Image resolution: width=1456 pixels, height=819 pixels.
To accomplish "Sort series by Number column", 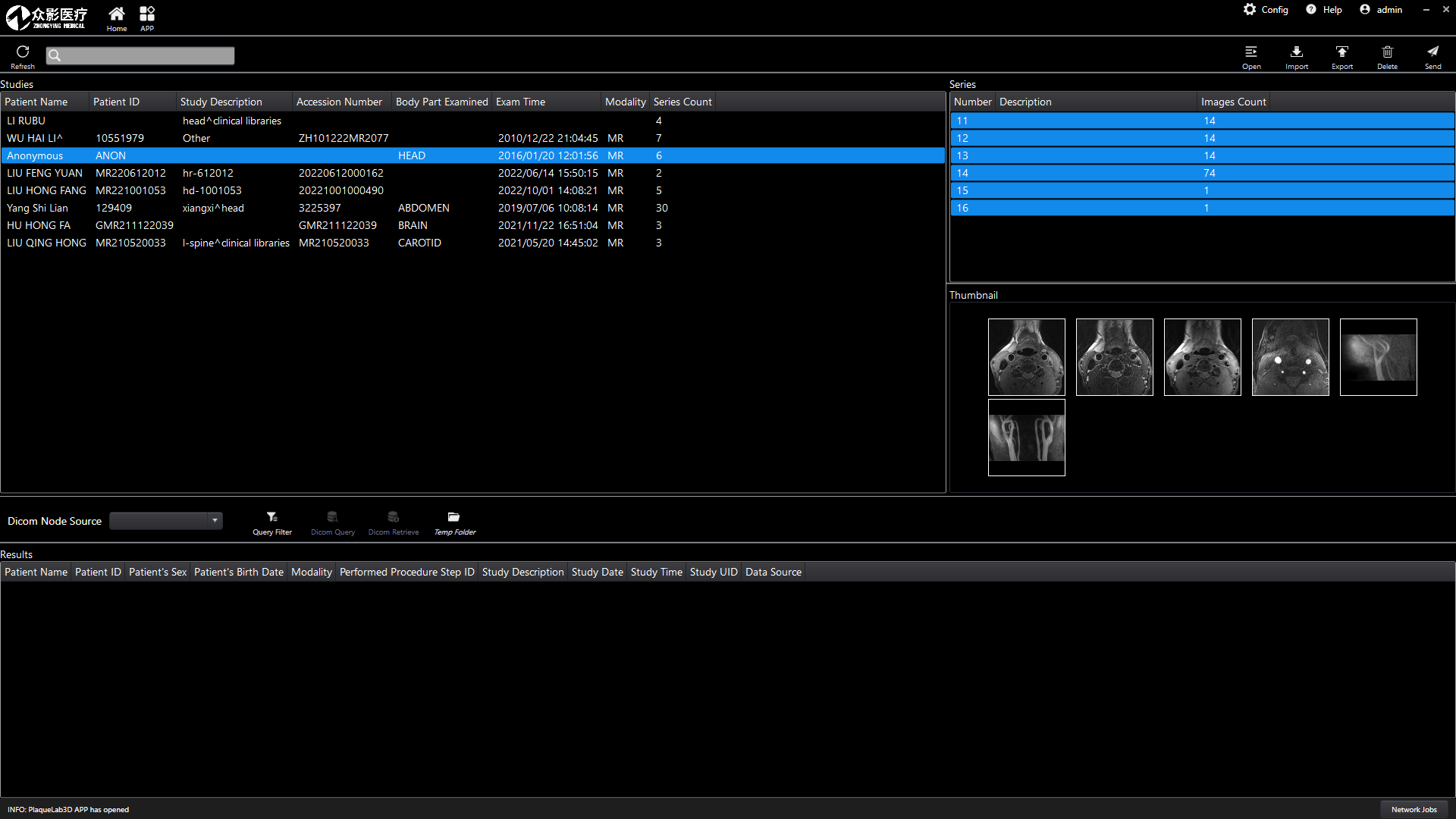I will pos(972,102).
